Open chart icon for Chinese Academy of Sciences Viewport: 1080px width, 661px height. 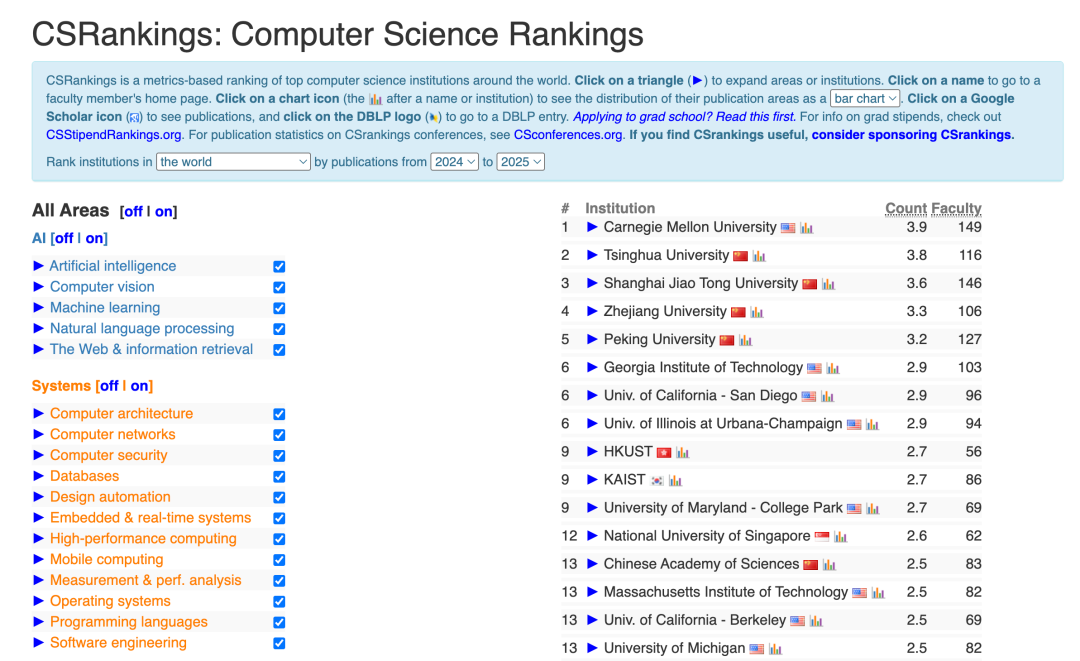(829, 565)
